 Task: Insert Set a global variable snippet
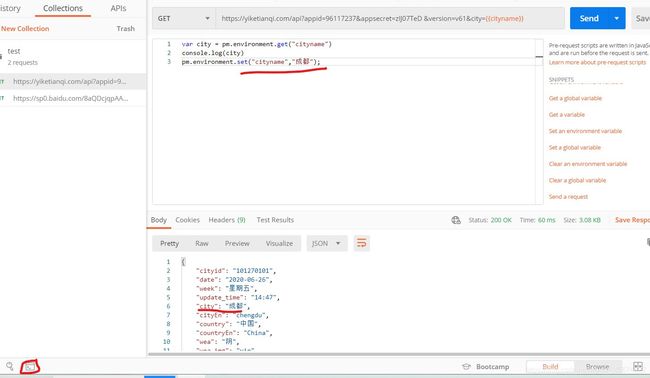pos(575,148)
